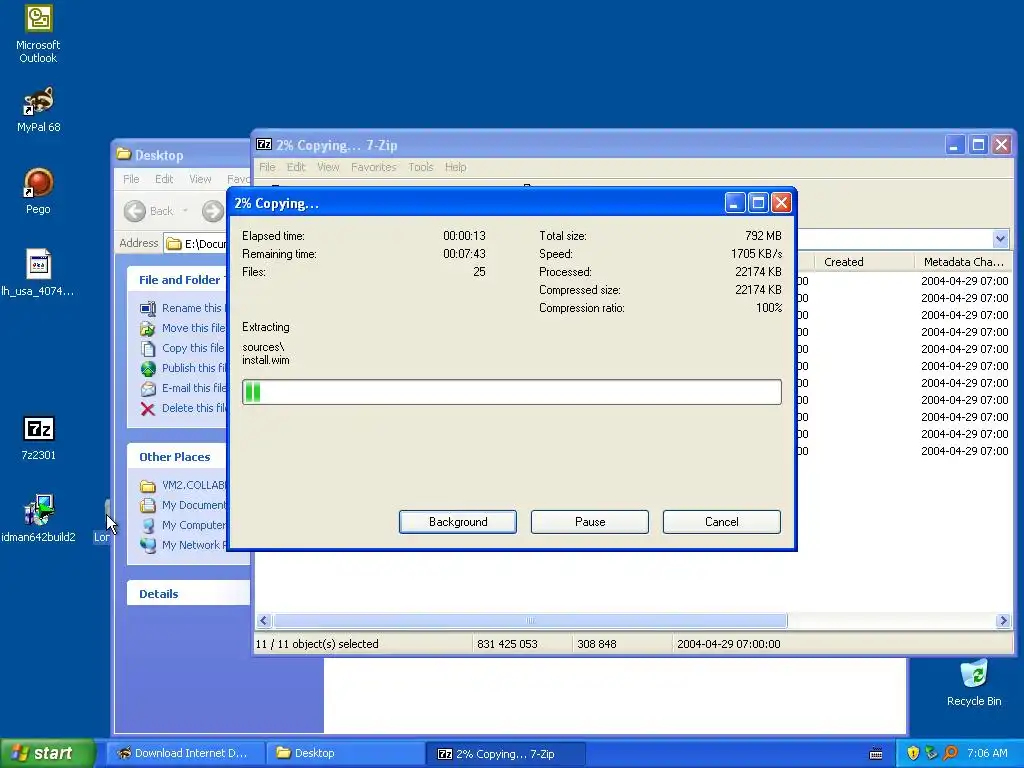The image size is (1024, 768).
Task: Click the Forward arrow in Desktop window
Action: click(212, 211)
